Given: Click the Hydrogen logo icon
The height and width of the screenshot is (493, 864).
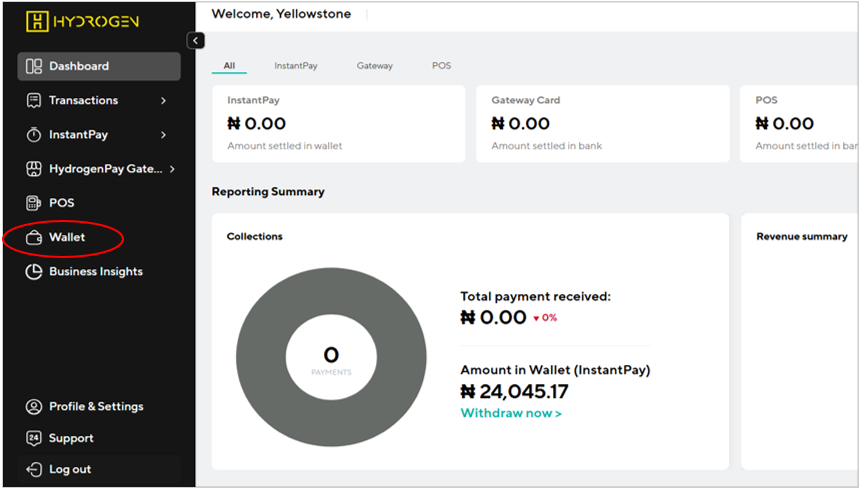Looking at the screenshot, I should pos(37,21).
